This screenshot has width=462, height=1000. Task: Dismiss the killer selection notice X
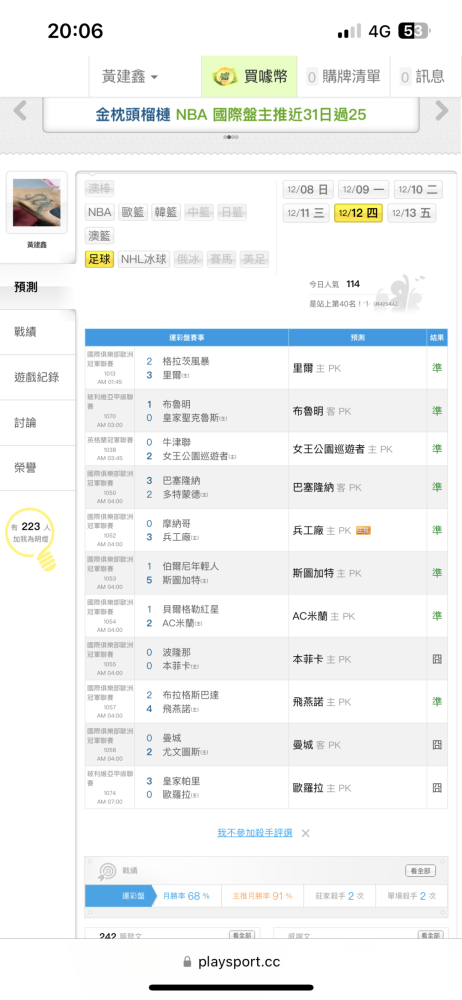point(306,833)
